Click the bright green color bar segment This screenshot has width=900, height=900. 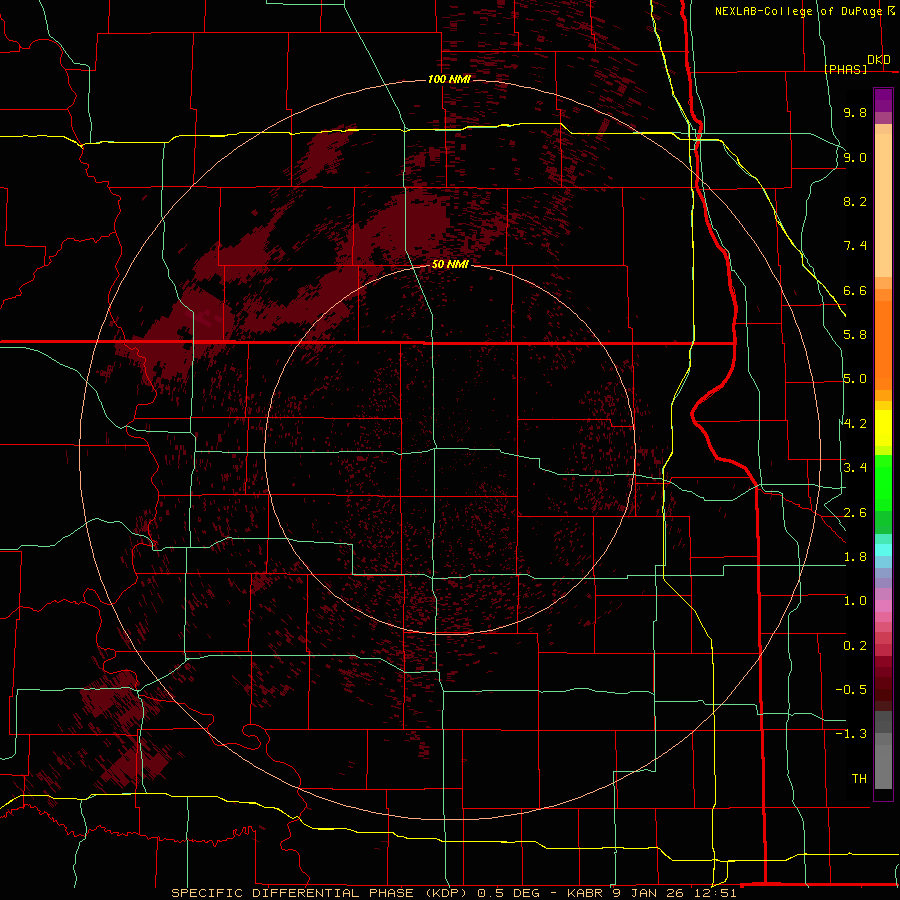(883, 483)
